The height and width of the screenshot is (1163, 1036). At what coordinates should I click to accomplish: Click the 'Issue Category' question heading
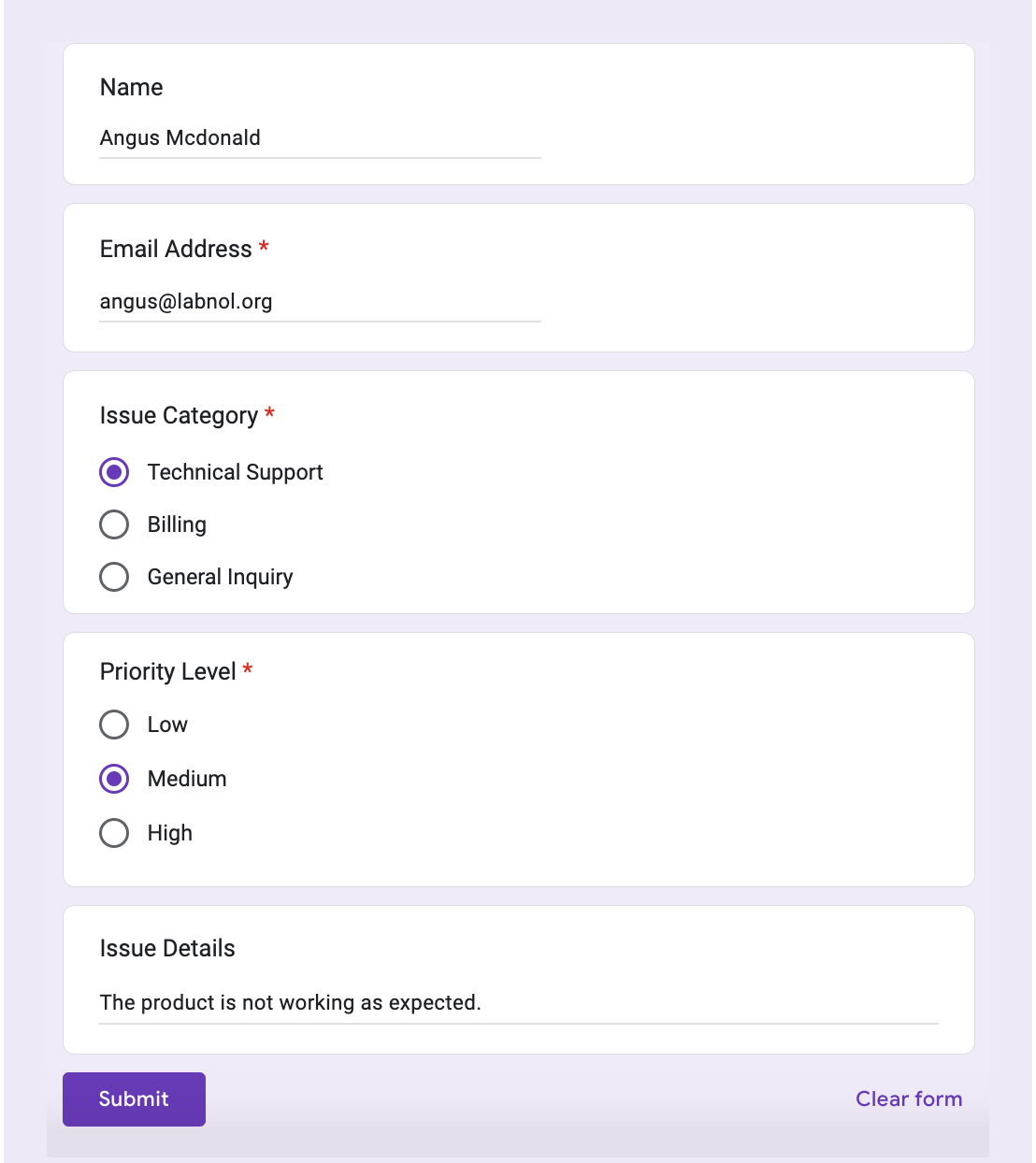(179, 415)
